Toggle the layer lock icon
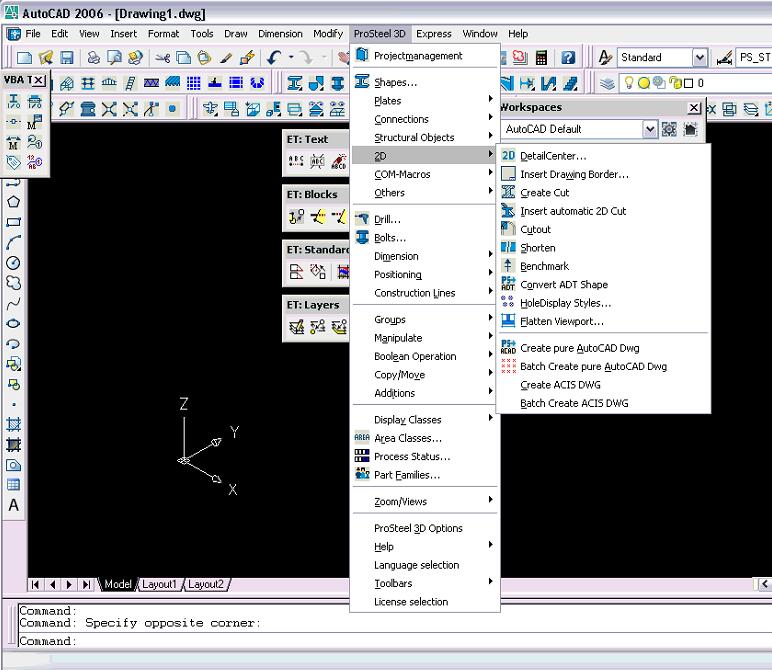This screenshot has width=772, height=670. pos(676,83)
